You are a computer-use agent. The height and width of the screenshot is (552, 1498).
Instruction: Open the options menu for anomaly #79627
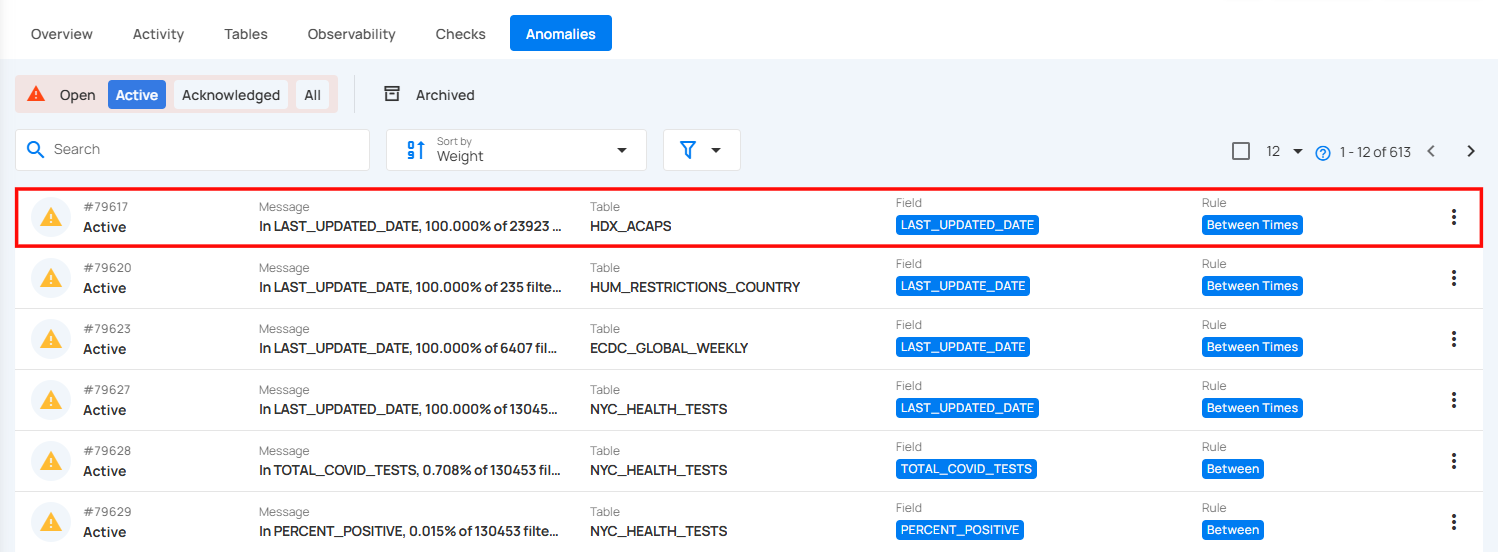1454,400
